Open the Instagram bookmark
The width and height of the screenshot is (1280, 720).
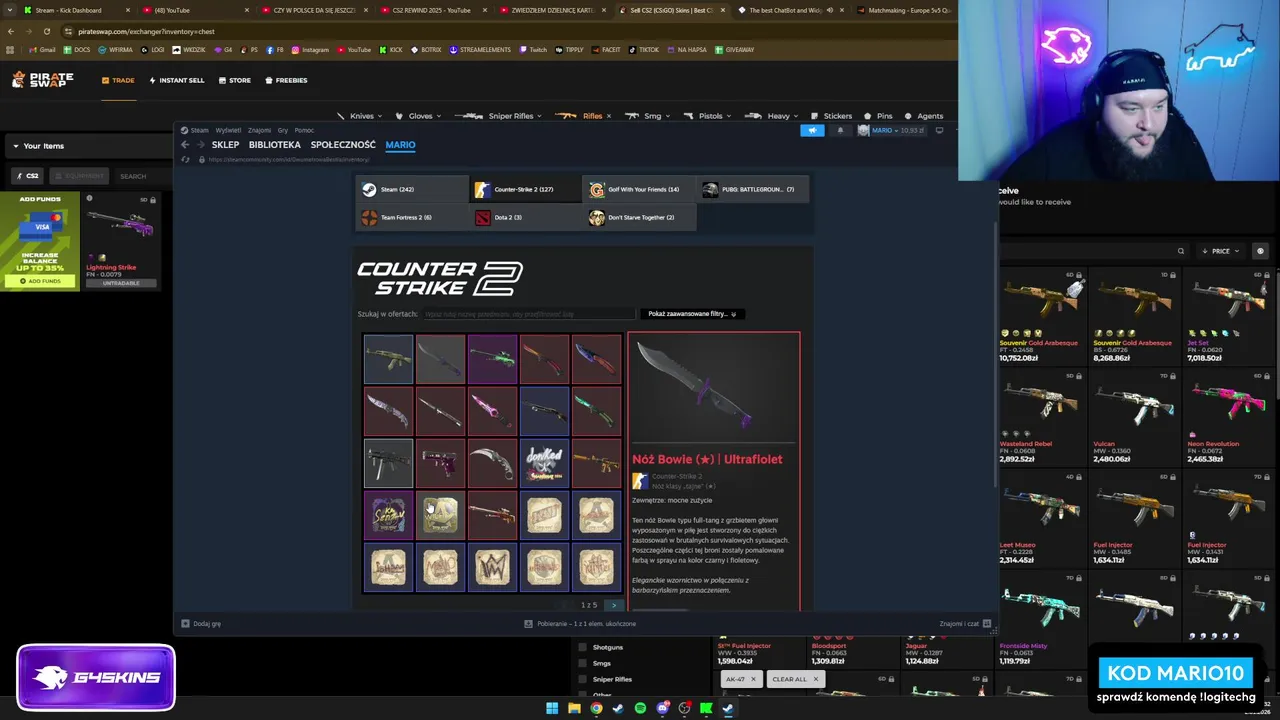310,49
